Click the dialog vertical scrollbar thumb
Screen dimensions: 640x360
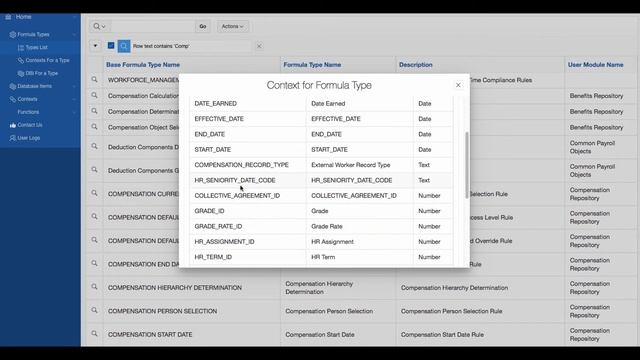(467, 165)
